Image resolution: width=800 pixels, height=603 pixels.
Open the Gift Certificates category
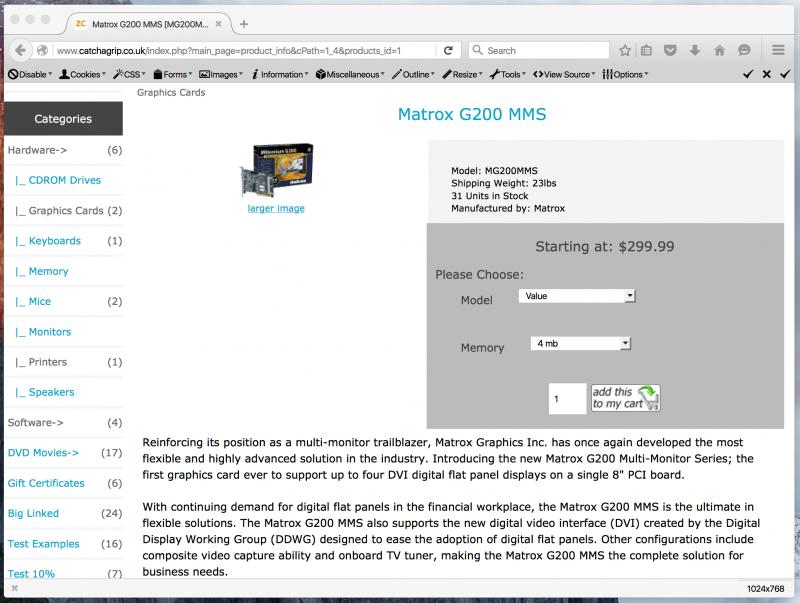coord(46,483)
